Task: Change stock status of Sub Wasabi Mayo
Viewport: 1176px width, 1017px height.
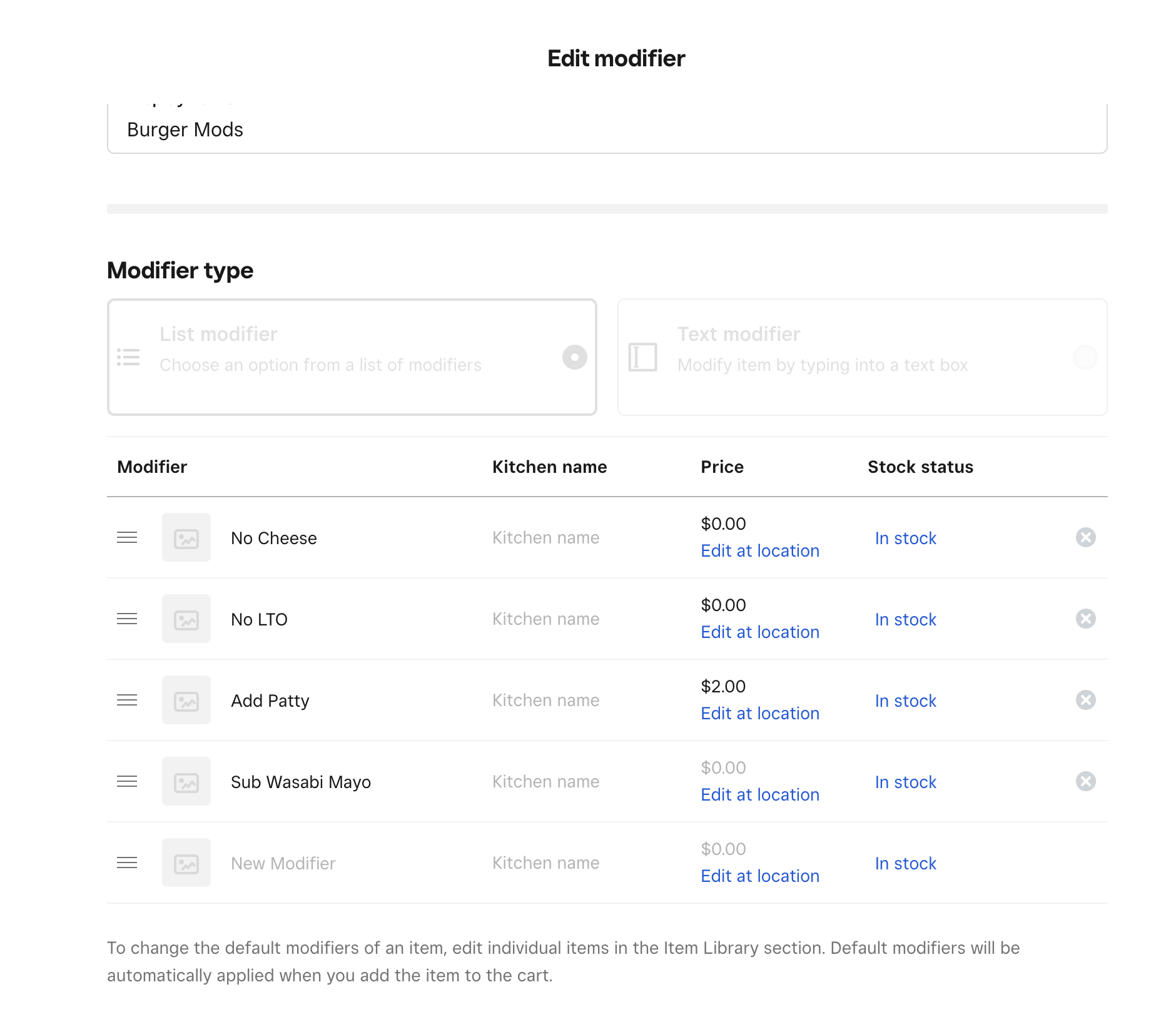Action: (x=905, y=782)
